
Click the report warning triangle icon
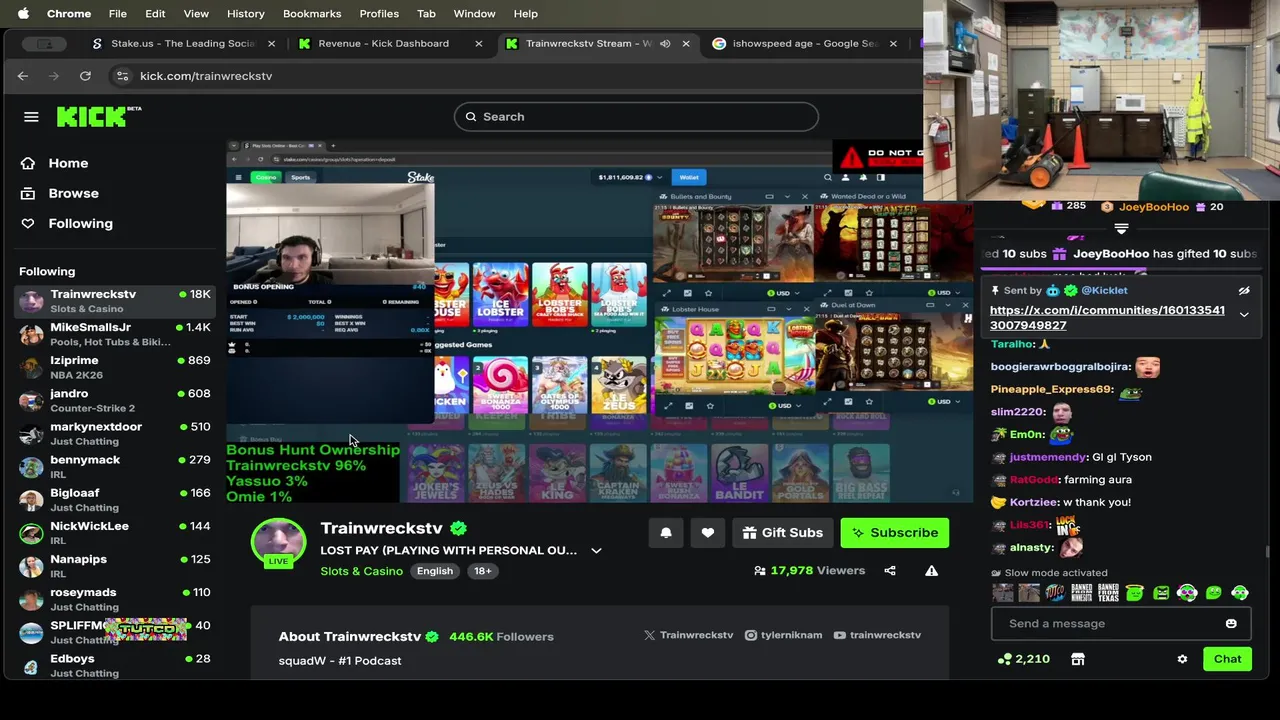pos(931,571)
